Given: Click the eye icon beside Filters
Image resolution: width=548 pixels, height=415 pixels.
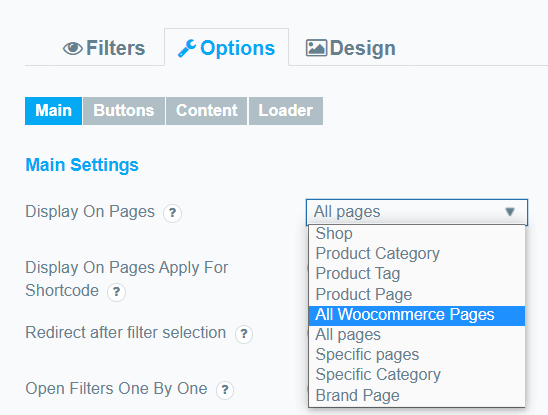Looking at the screenshot, I should coord(73,48).
